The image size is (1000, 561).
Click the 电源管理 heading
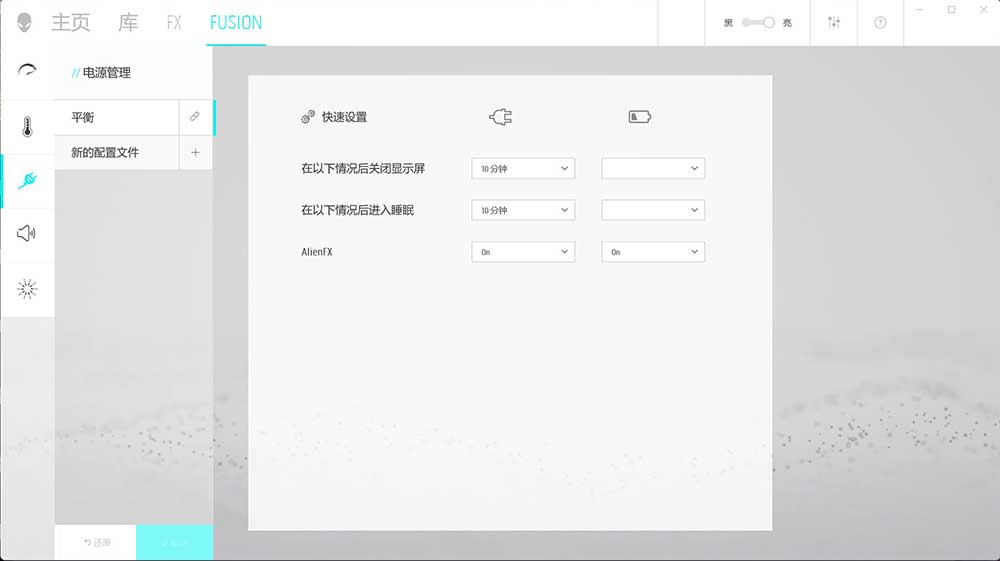click(x=107, y=73)
